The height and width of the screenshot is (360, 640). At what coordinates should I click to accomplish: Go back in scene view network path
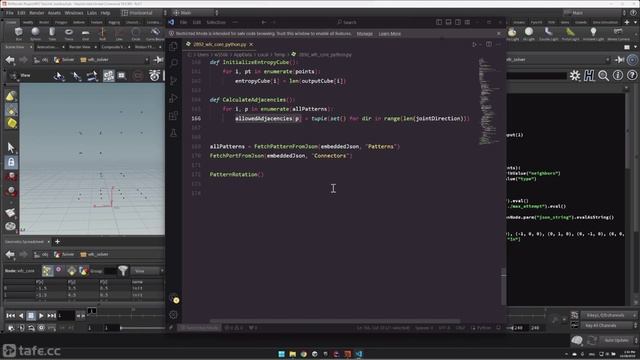pos(10,60)
